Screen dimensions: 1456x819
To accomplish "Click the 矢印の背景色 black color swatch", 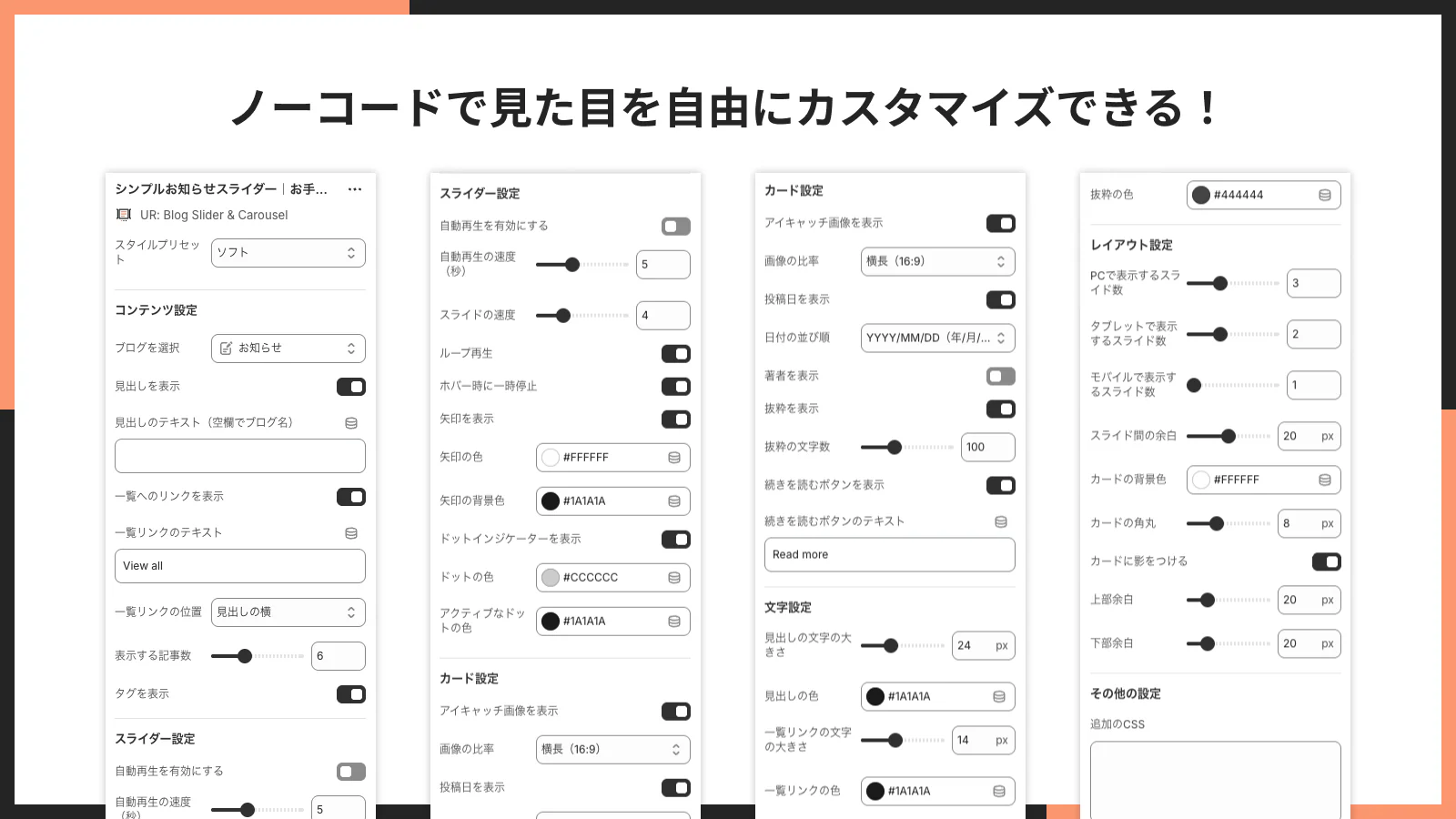I will 551,501.
